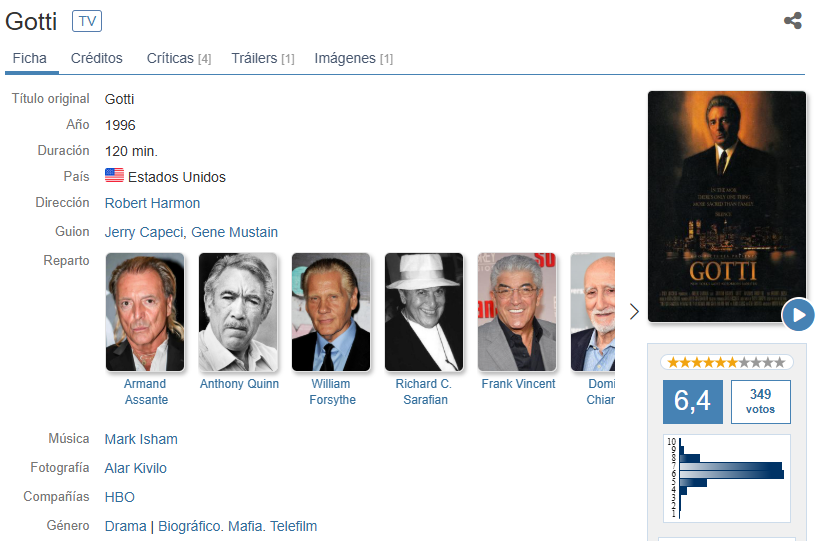Open the Gotti movie poster image
820x541 pixels.
(727, 207)
